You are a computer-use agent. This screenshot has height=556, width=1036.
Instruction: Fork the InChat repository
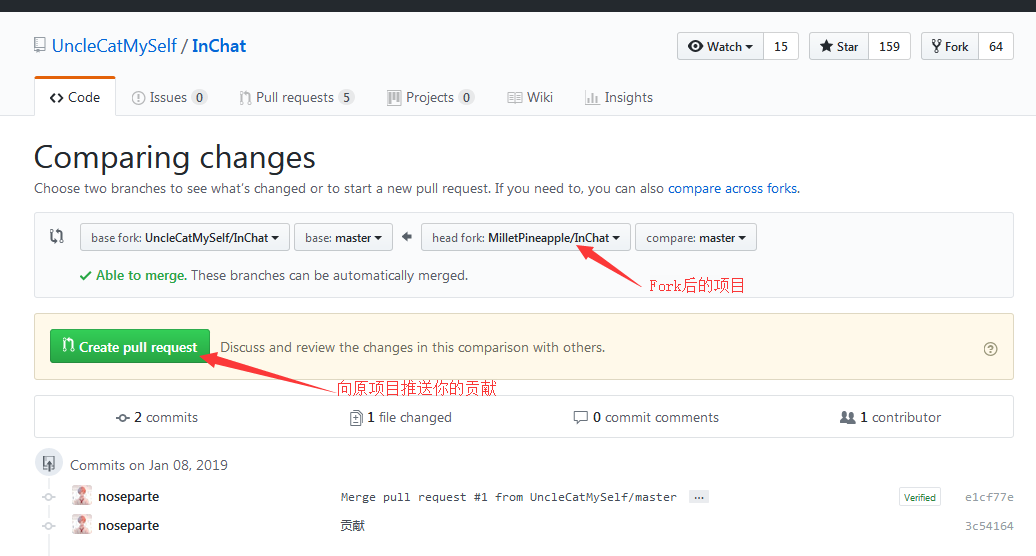point(950,46)
